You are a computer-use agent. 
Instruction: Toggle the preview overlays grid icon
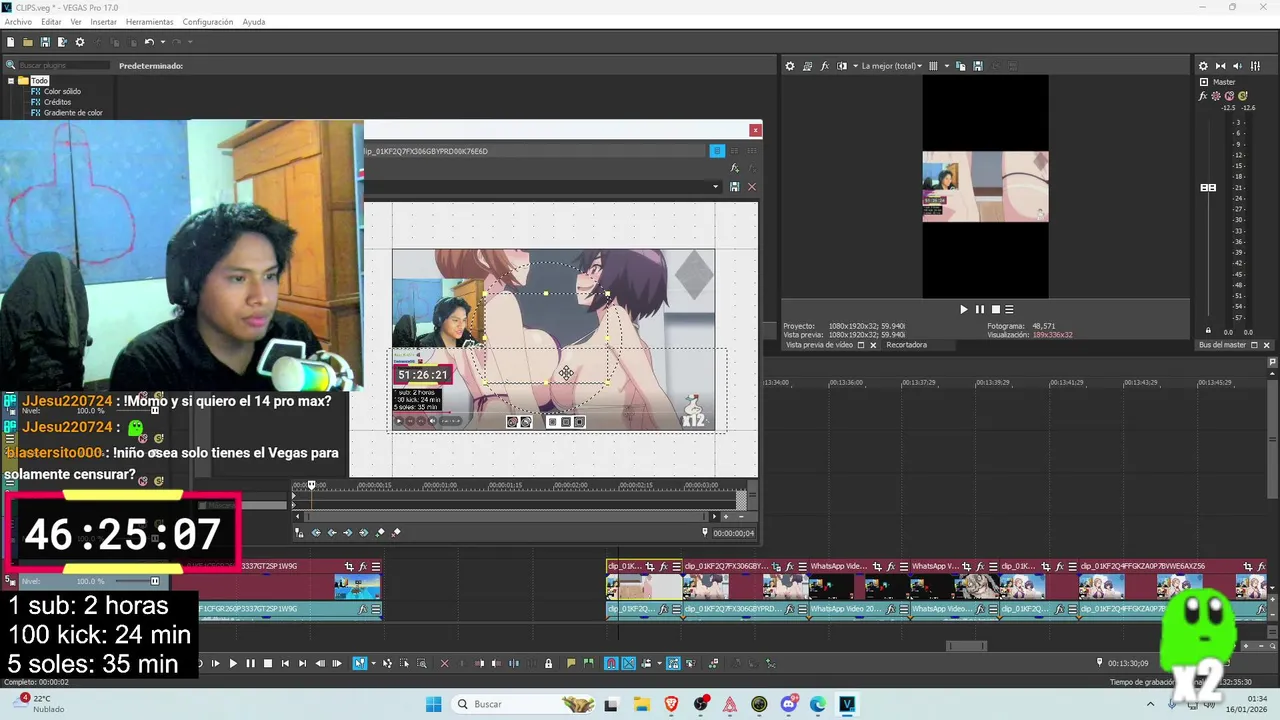click(x=933, y=66)
